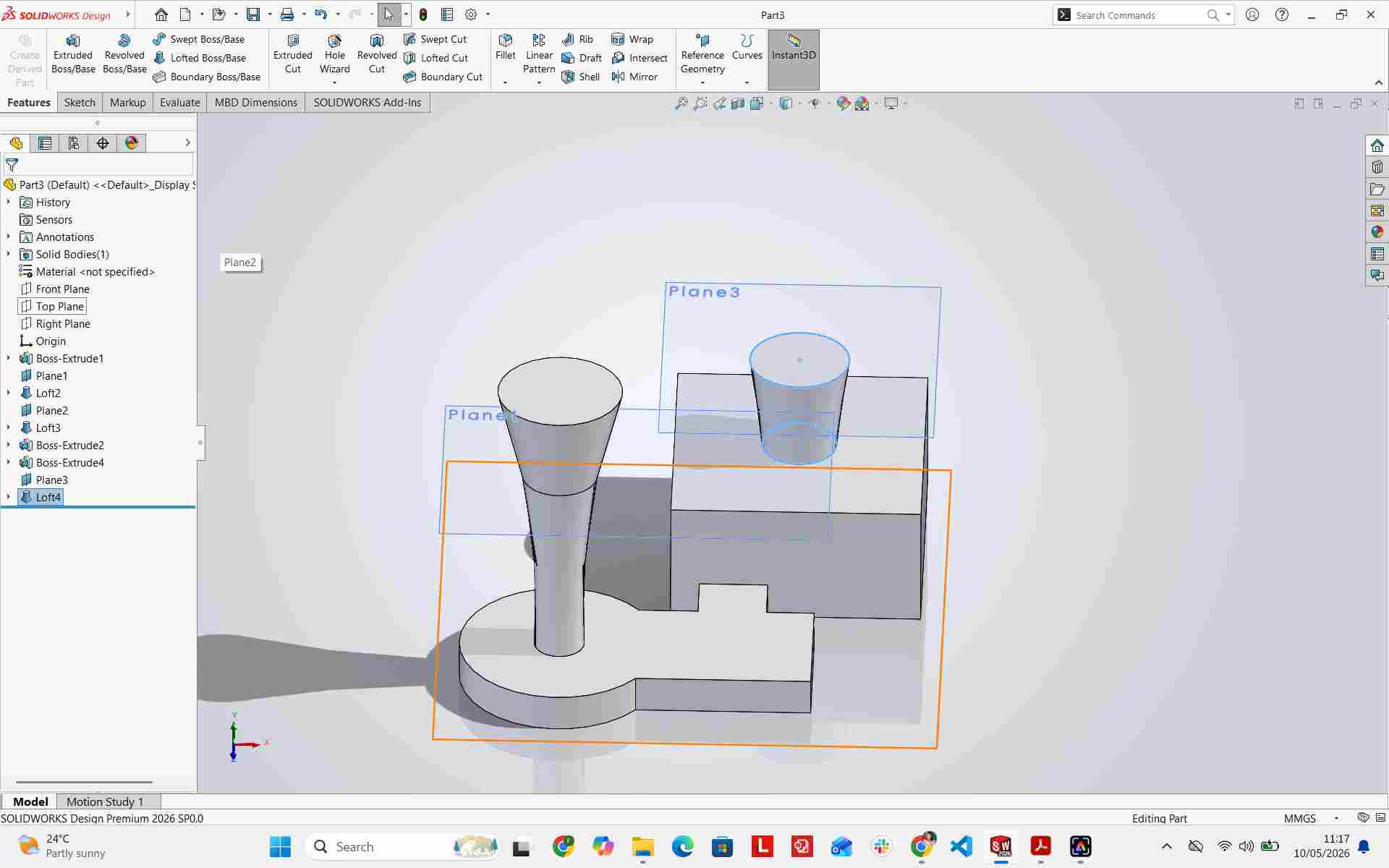Select the Linear Pattern tool
The height and width of the screenshot is (868, 1389).
click(539, 54)
